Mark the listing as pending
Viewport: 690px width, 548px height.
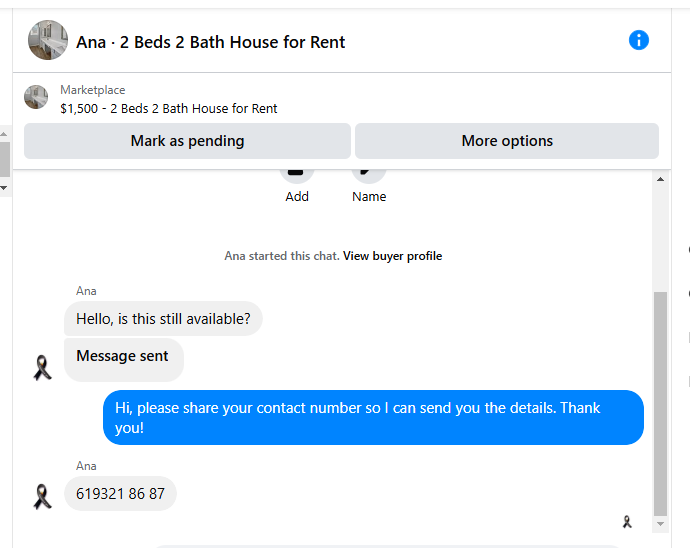tap(187, 141)
